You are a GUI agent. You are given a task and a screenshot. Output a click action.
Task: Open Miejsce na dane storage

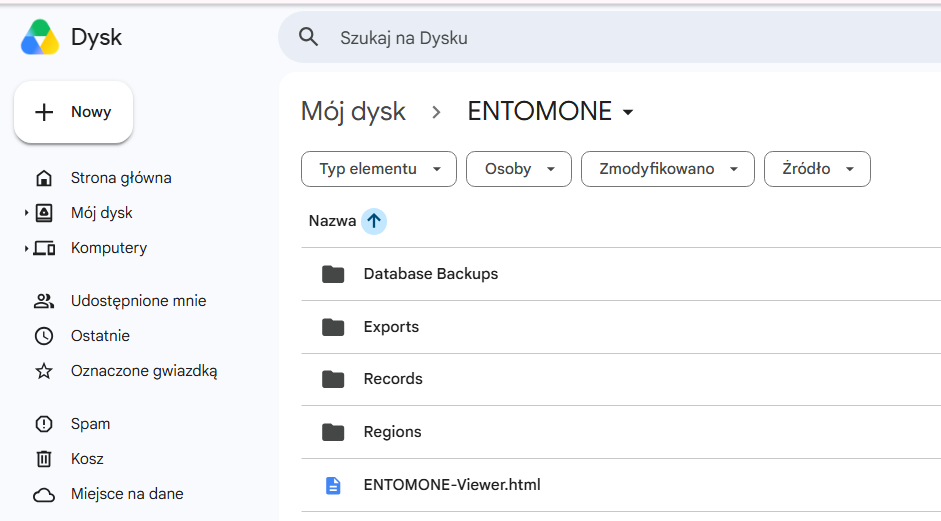pos(127,494)
